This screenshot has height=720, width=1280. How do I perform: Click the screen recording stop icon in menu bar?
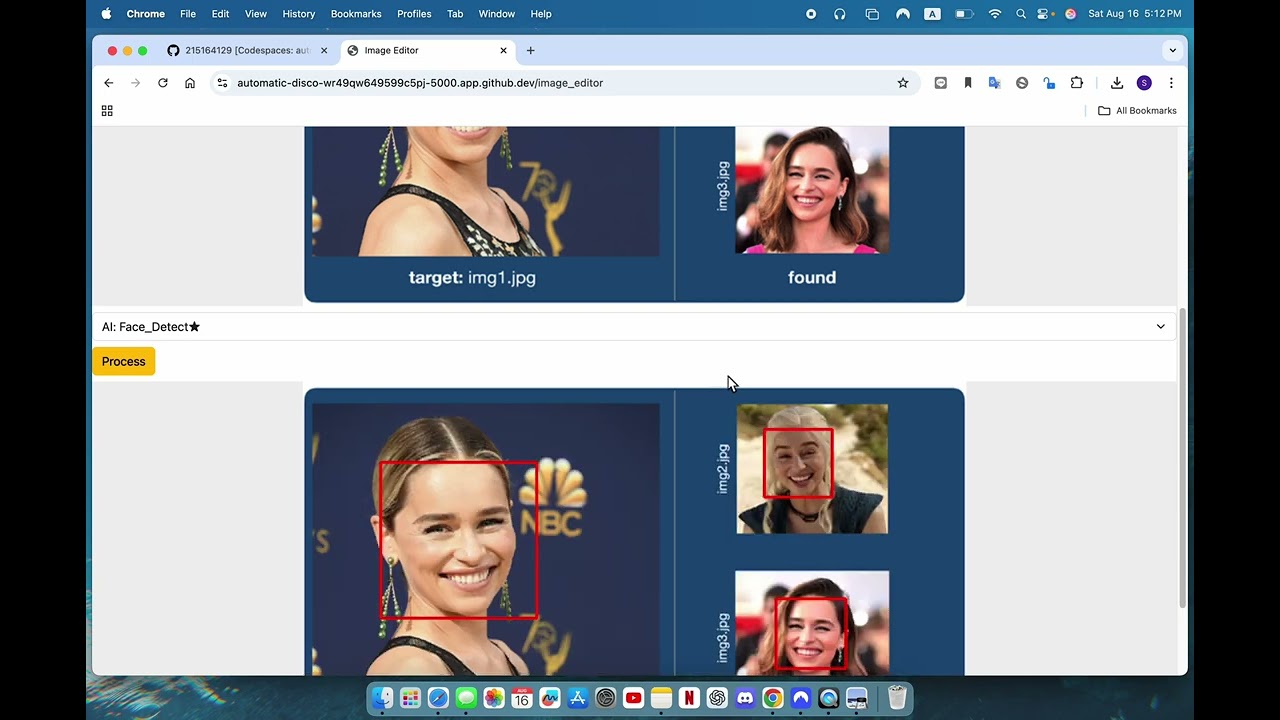(811, 14)
